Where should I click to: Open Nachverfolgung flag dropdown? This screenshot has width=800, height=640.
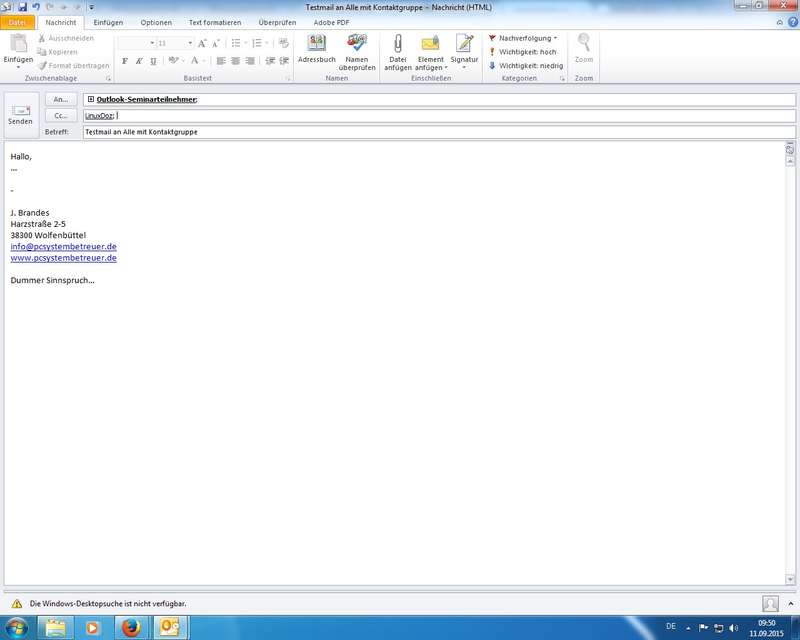click(x=522, y=38)
